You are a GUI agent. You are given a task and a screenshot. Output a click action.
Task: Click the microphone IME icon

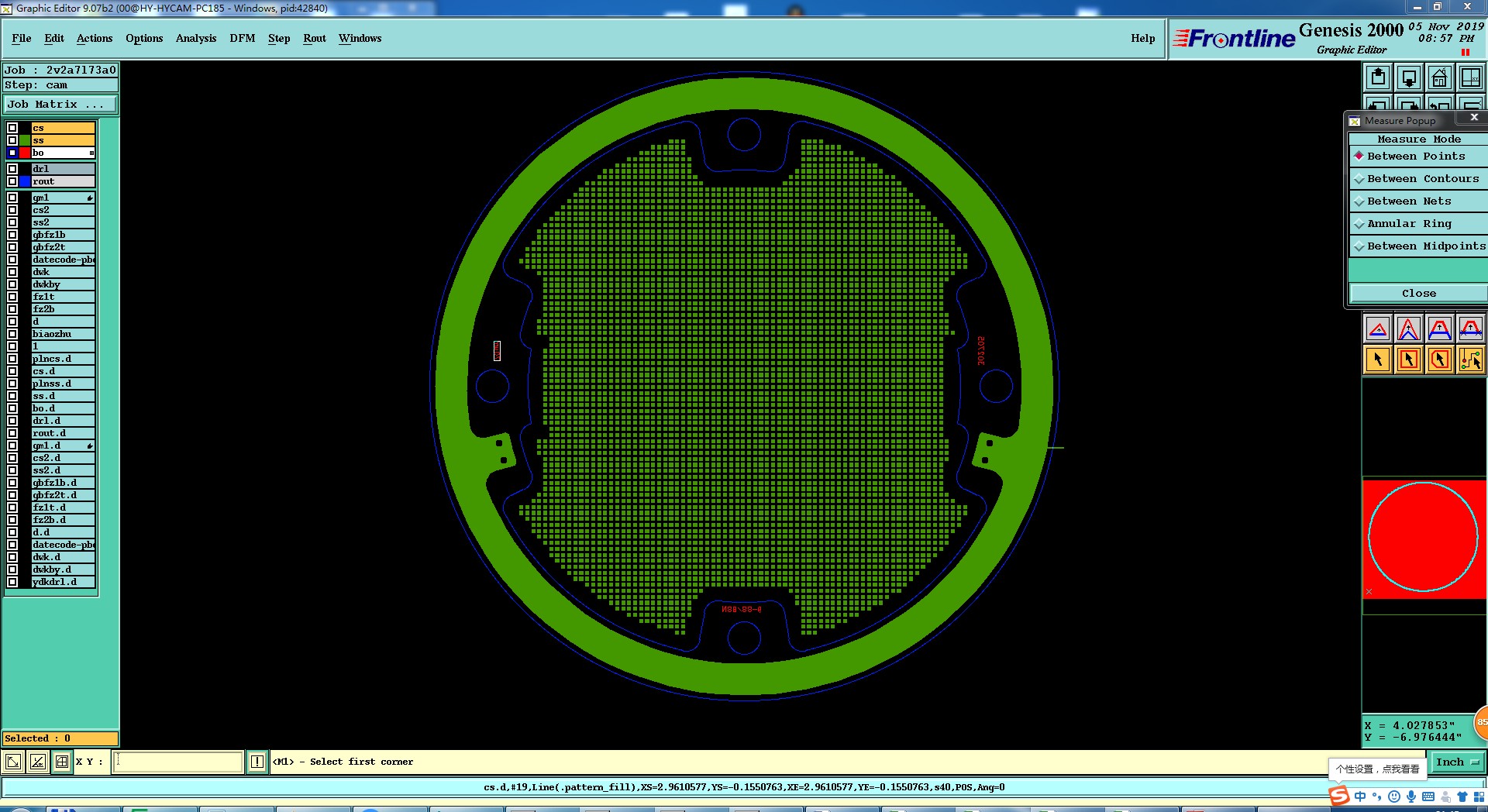click(1410, 797)
